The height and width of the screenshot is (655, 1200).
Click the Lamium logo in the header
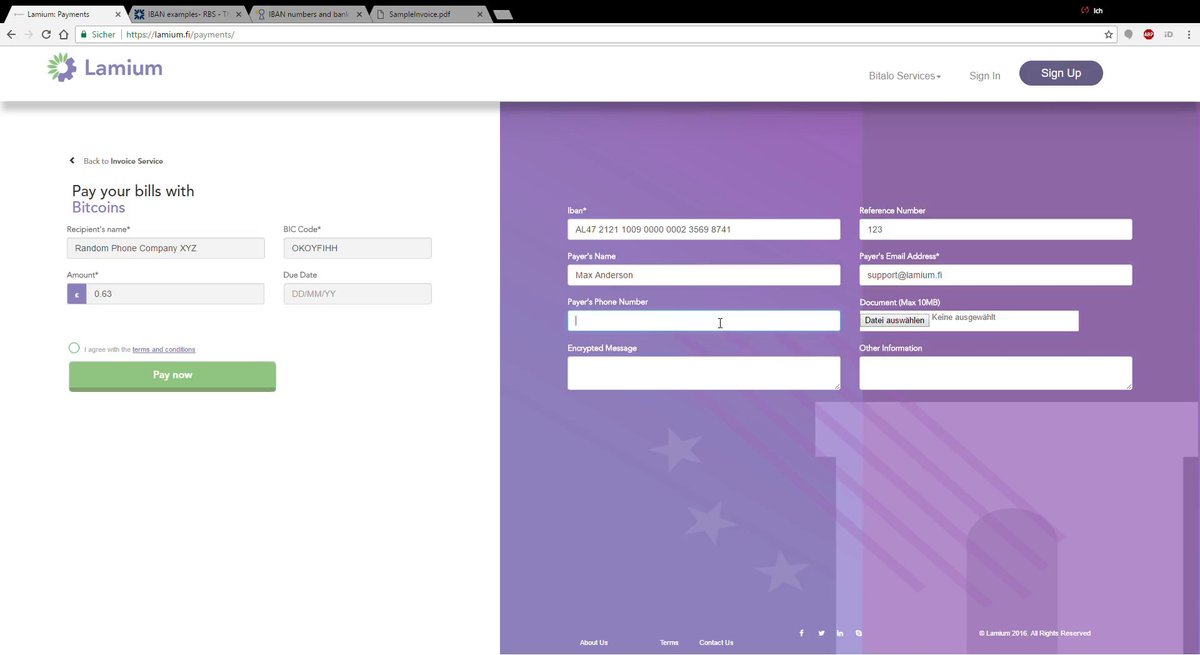tap(104, 68)
